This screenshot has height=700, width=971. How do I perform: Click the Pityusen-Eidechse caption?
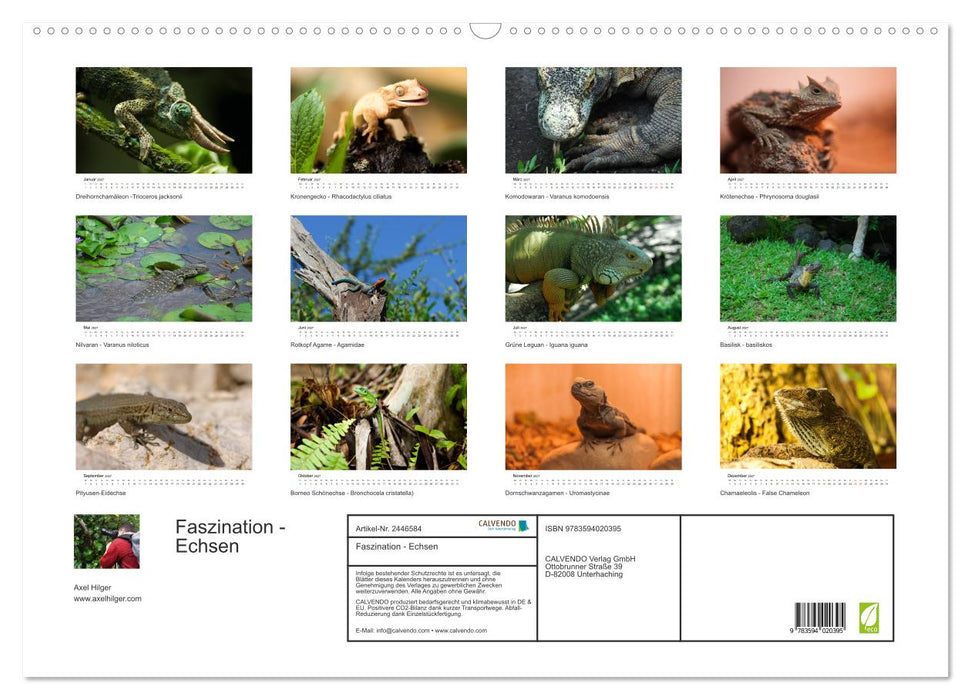tap(101, 493)
